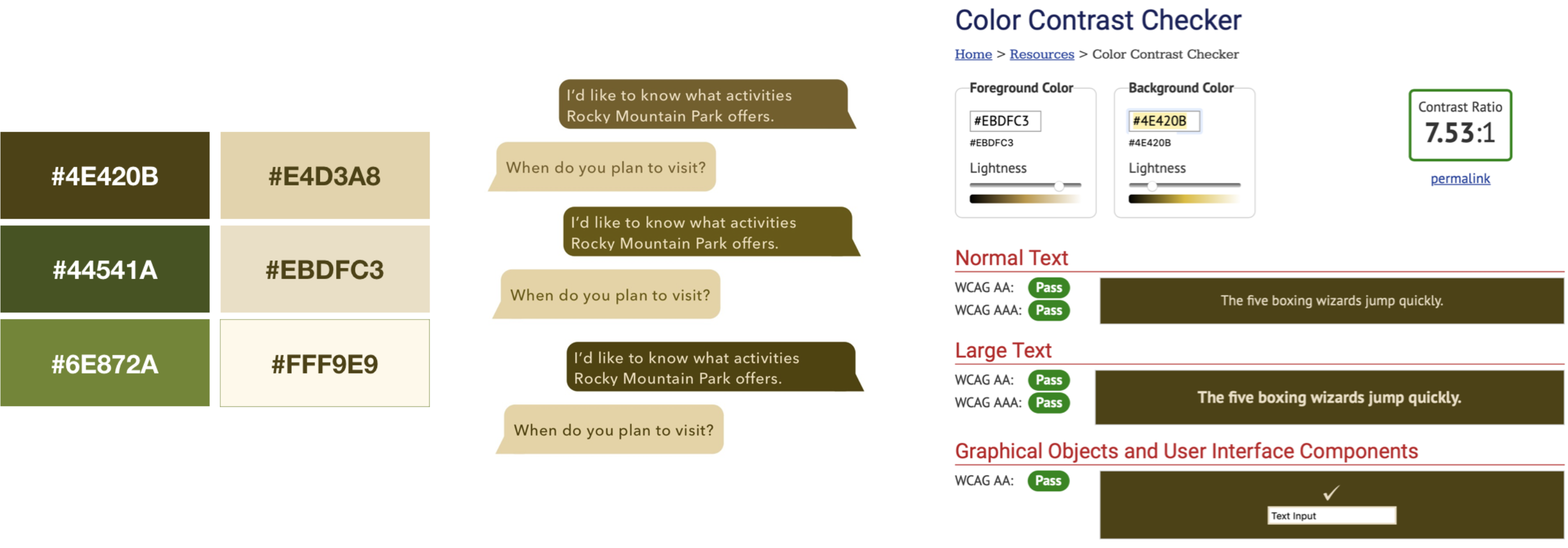The width and height of the screenshot is (1568, 548).
Task: Focus the Foreground Color hex input
Action: pos(1005,121)
